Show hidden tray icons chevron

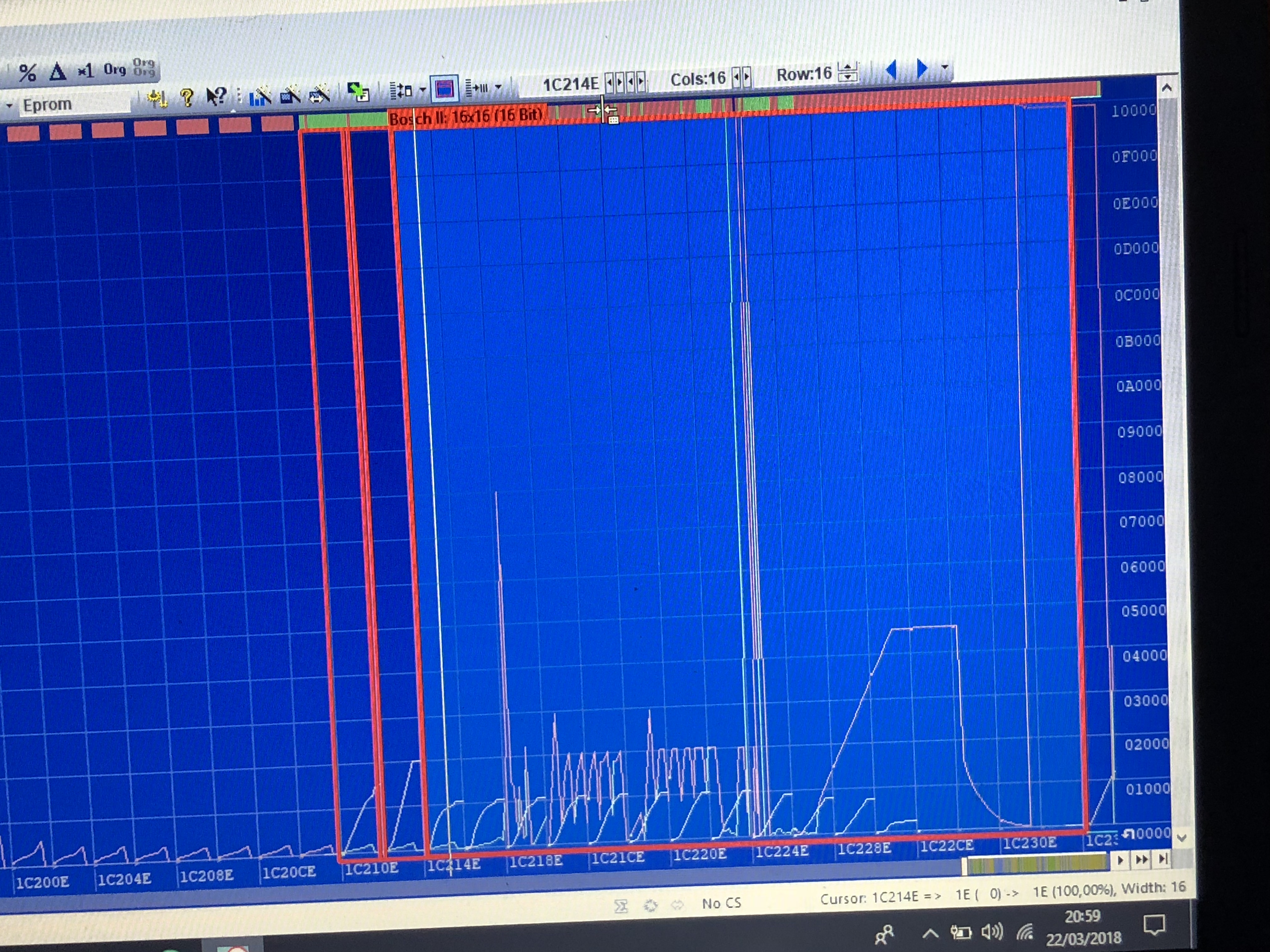coord(930,934)
